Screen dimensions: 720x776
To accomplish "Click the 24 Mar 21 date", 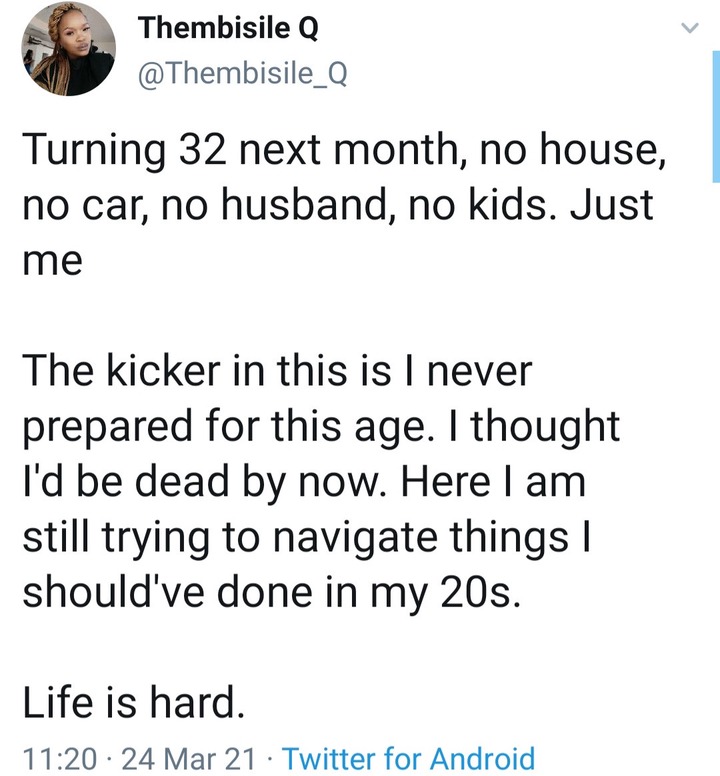I will (188, 758).
